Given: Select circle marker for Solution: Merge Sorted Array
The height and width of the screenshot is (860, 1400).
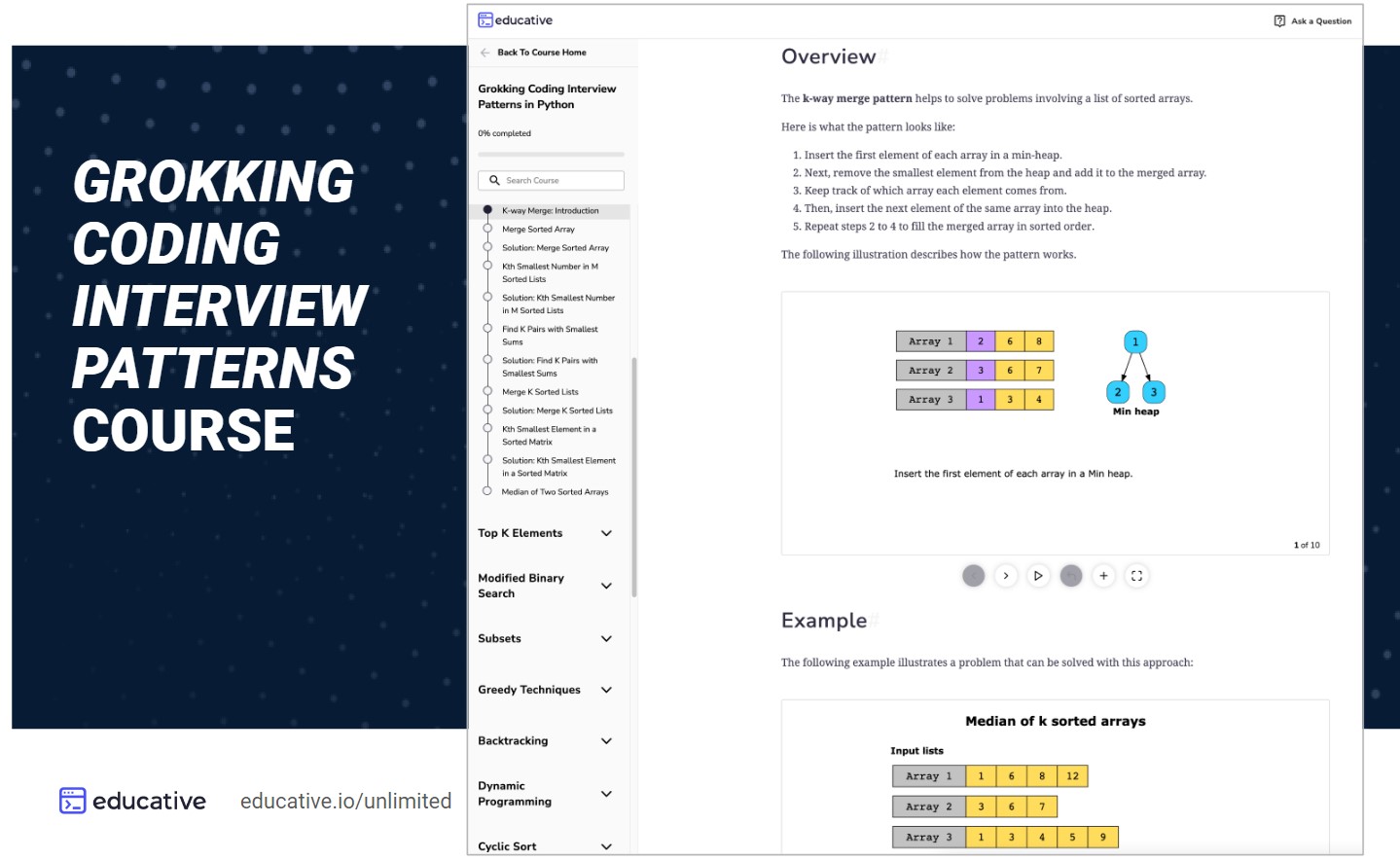Looking at the screenshot, I should (x=487, y=247).
